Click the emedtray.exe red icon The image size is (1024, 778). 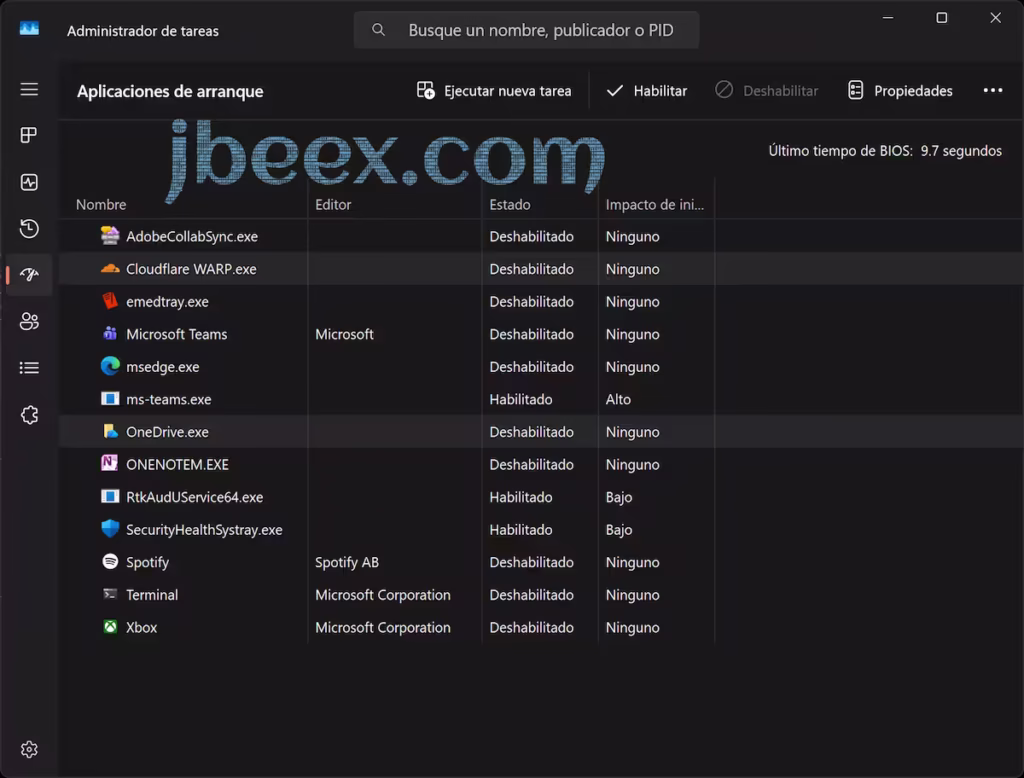pyautogui.click(x=110, y=300)
